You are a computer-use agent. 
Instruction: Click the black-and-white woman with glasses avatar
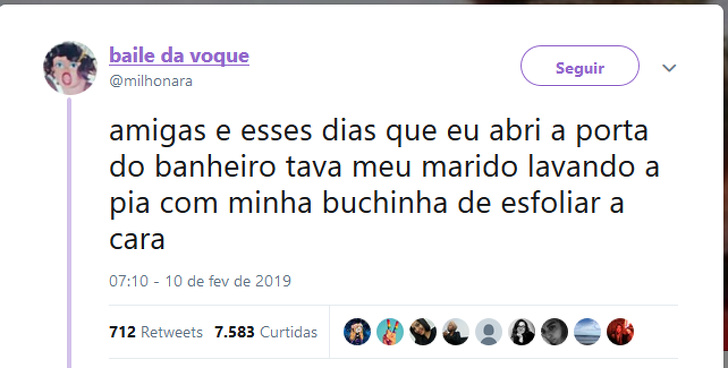pyautogui.click(x=522, y=332)
